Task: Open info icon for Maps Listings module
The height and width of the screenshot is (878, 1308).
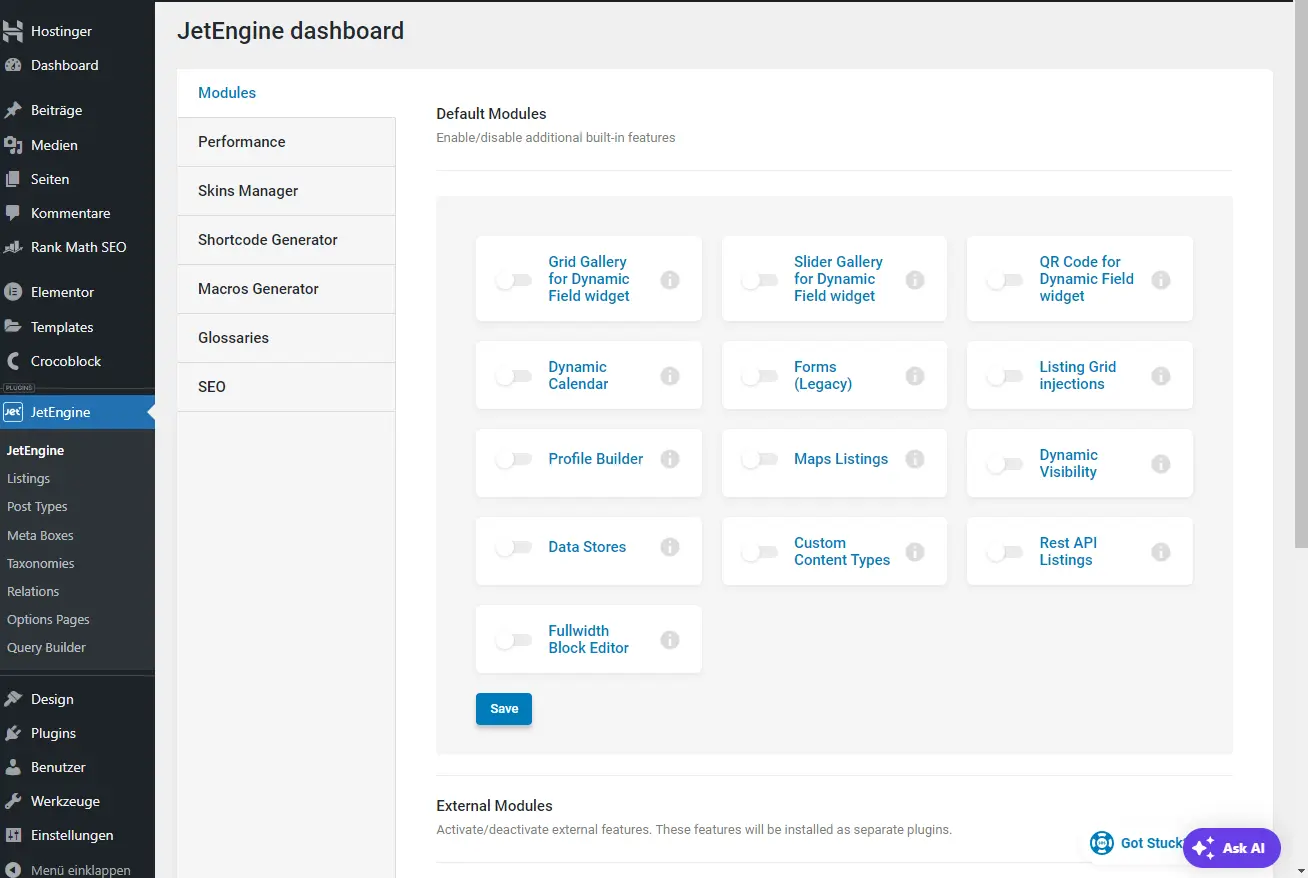Action: coord(915,459)
